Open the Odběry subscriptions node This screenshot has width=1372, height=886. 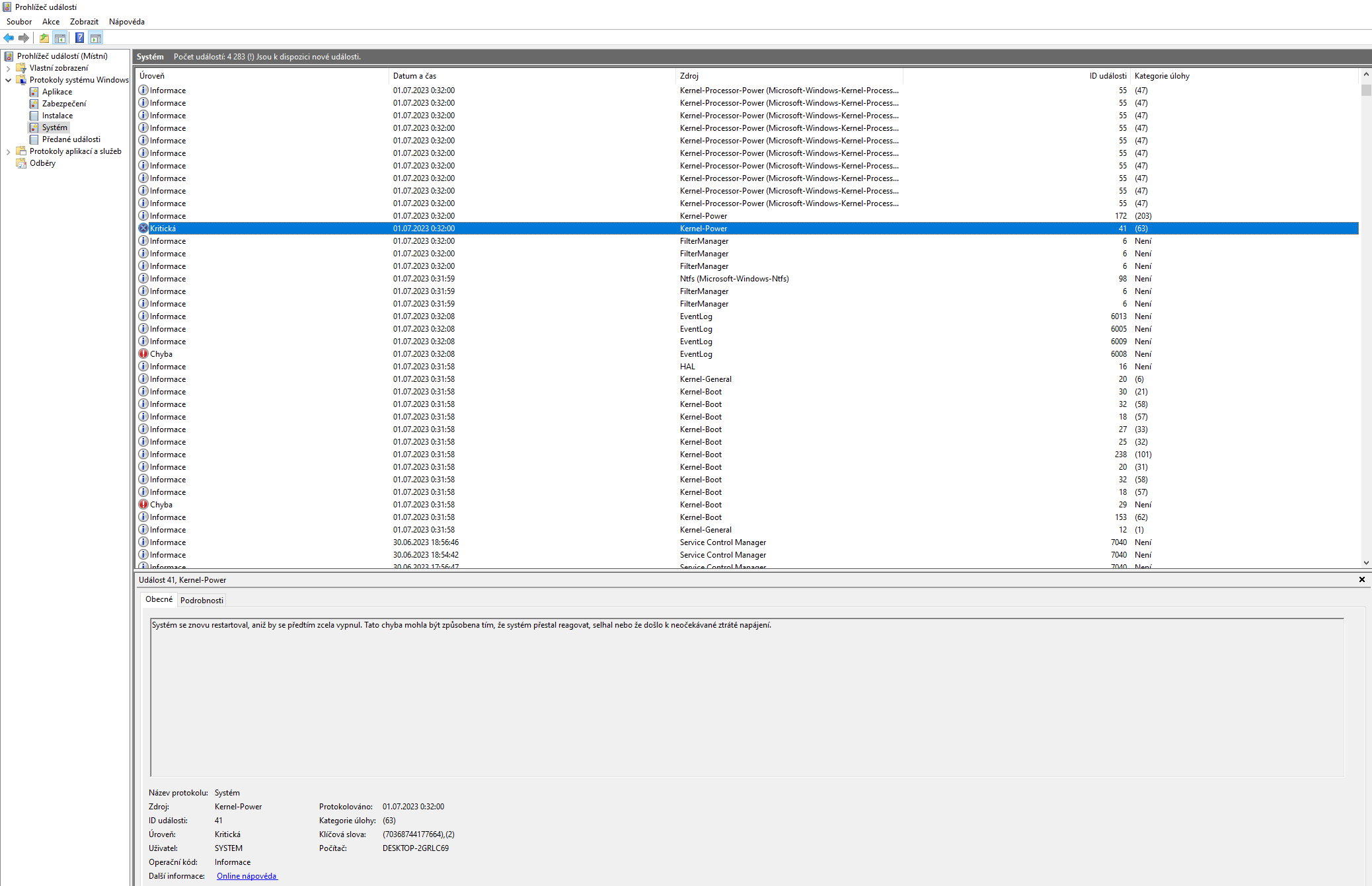pyautogui.click(x=42, y=163)
